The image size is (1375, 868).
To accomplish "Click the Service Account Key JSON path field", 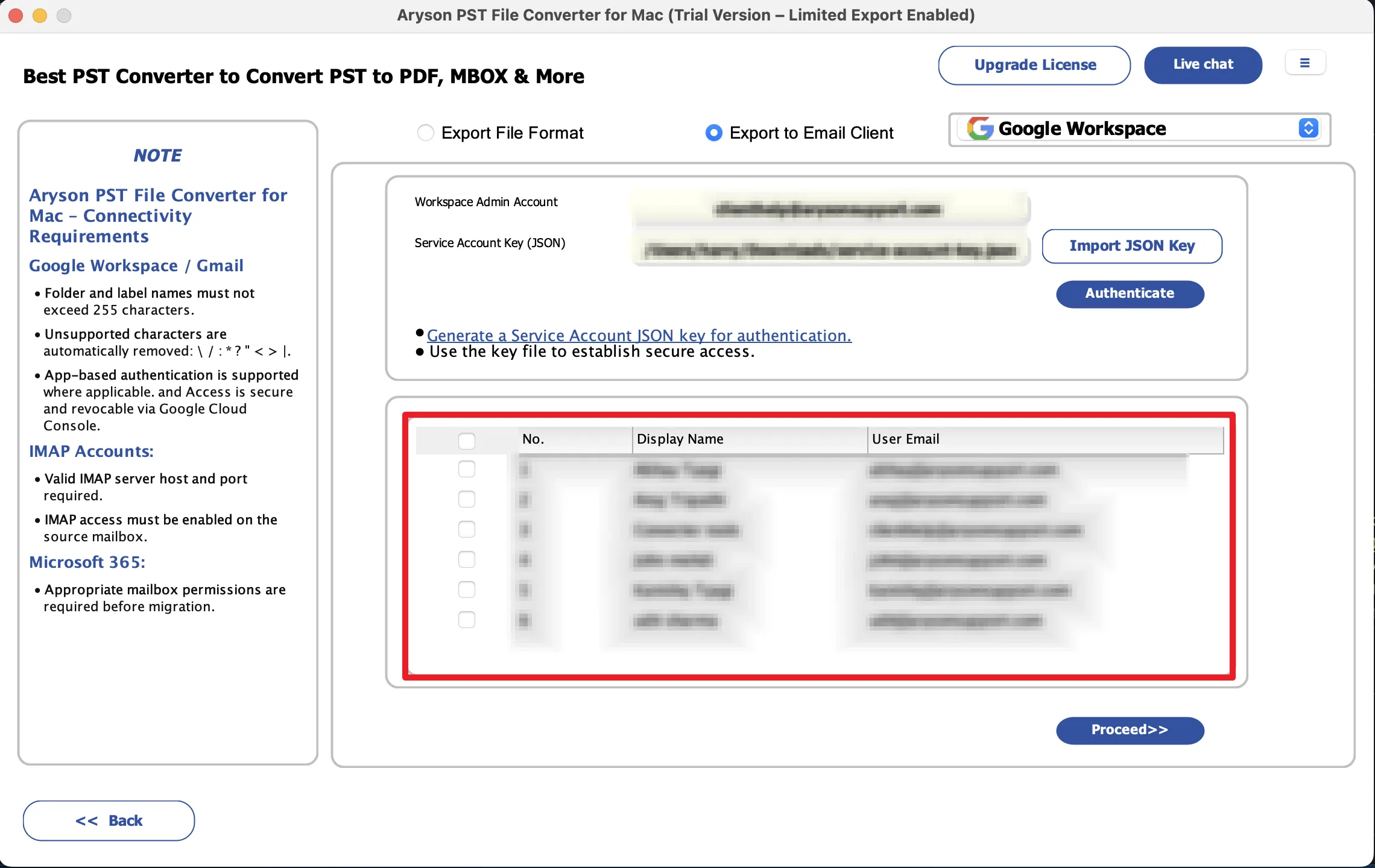I will (830, 250).
